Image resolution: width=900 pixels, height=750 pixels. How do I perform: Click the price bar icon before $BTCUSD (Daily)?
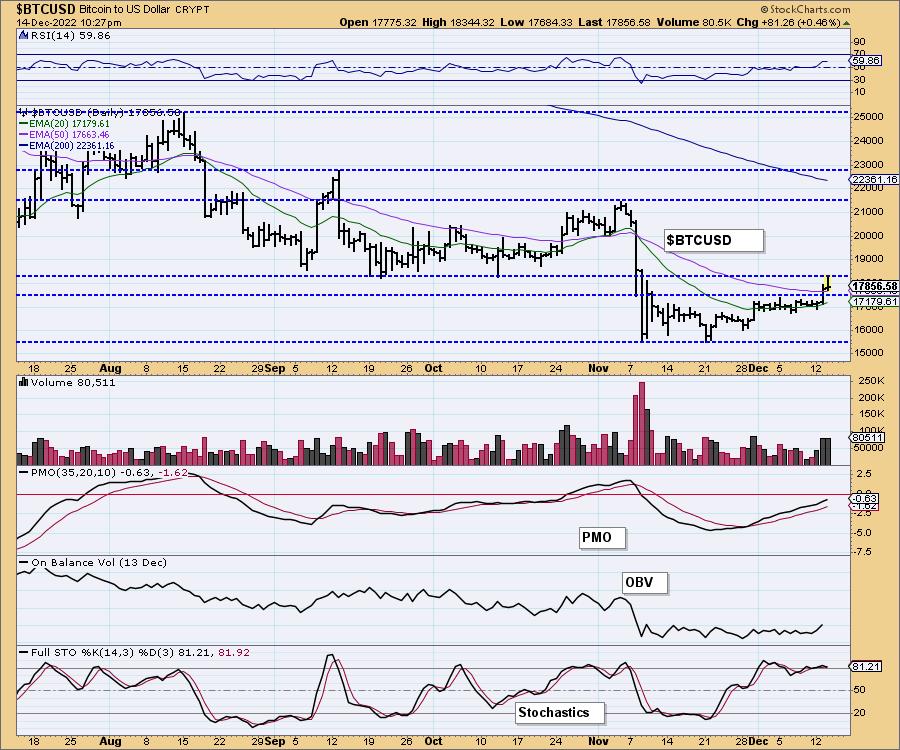tap(24, 112)
